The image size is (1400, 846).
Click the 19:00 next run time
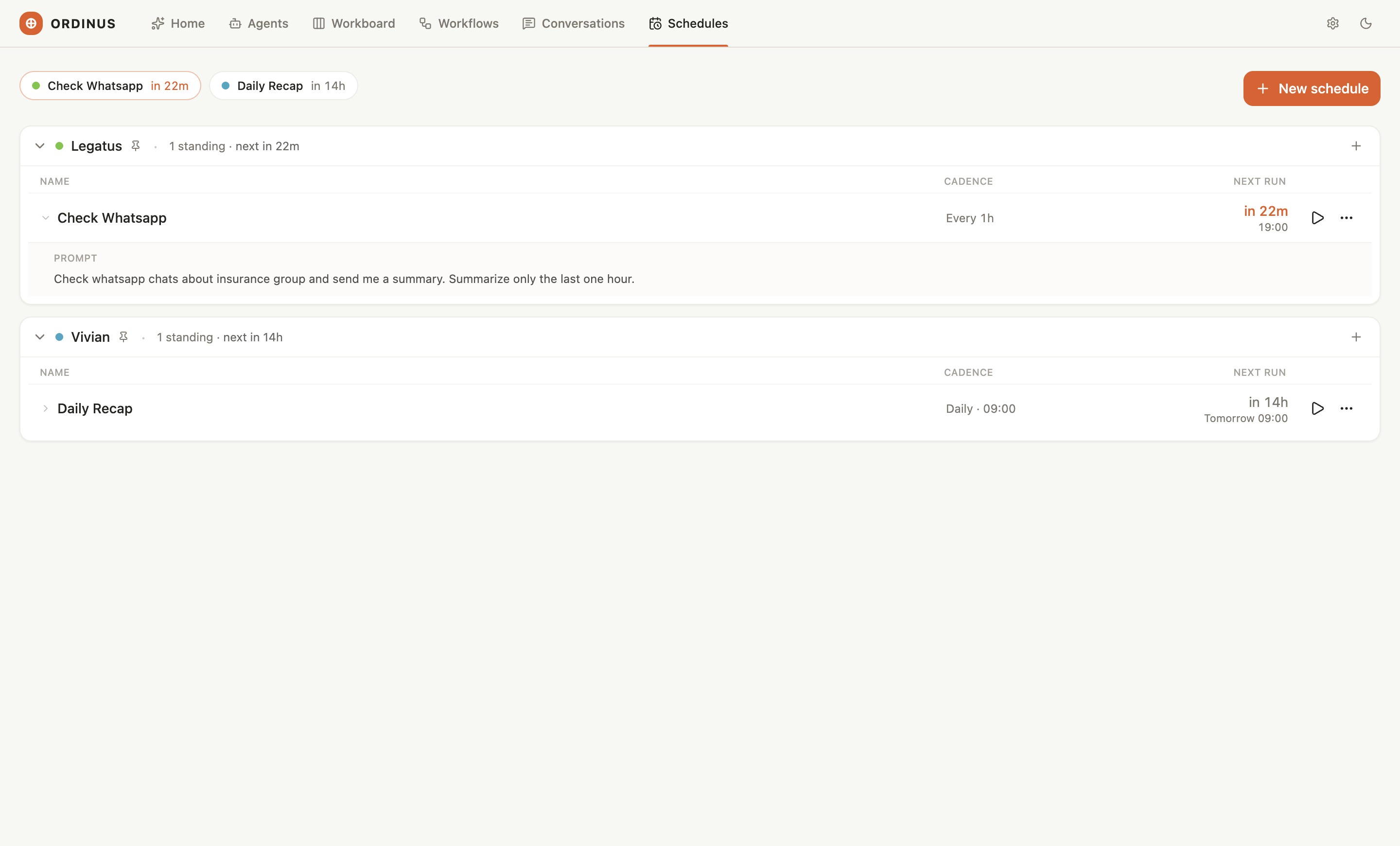[1273, 227]
